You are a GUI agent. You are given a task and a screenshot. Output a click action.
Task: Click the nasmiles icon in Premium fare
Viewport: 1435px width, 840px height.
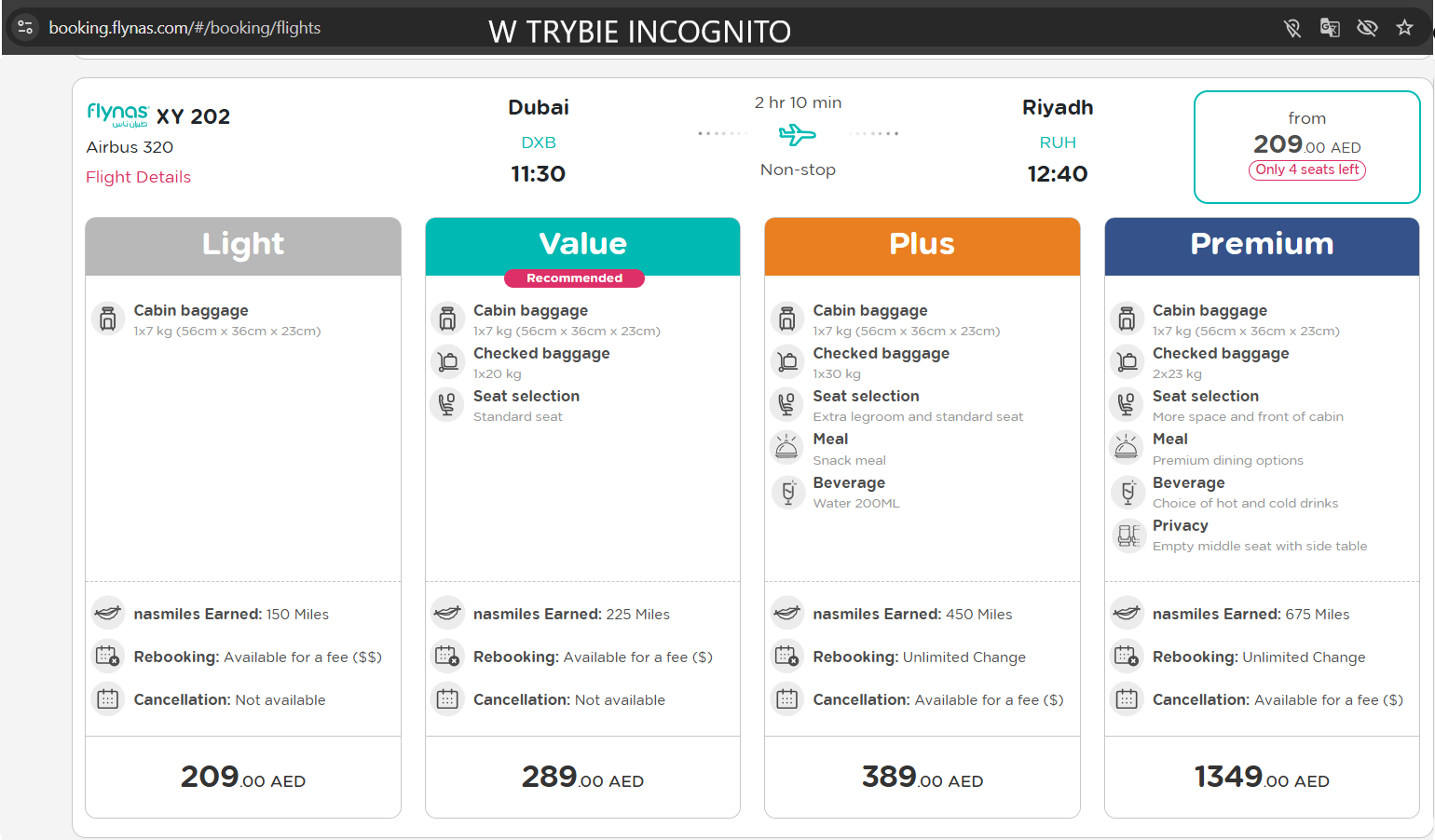(x=1127, y=613)
